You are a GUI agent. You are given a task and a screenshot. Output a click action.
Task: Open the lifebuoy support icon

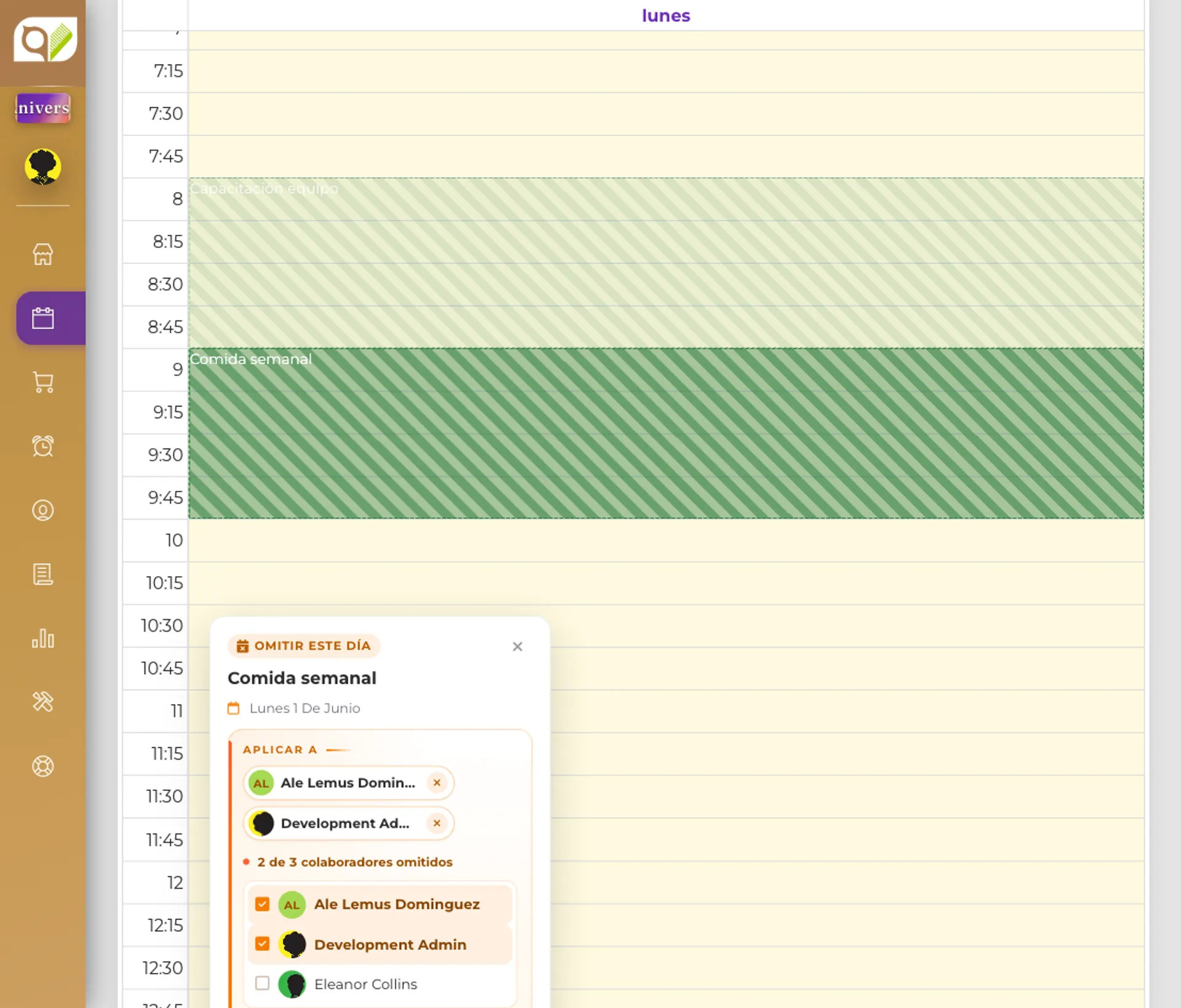click(x=42, y=766)
